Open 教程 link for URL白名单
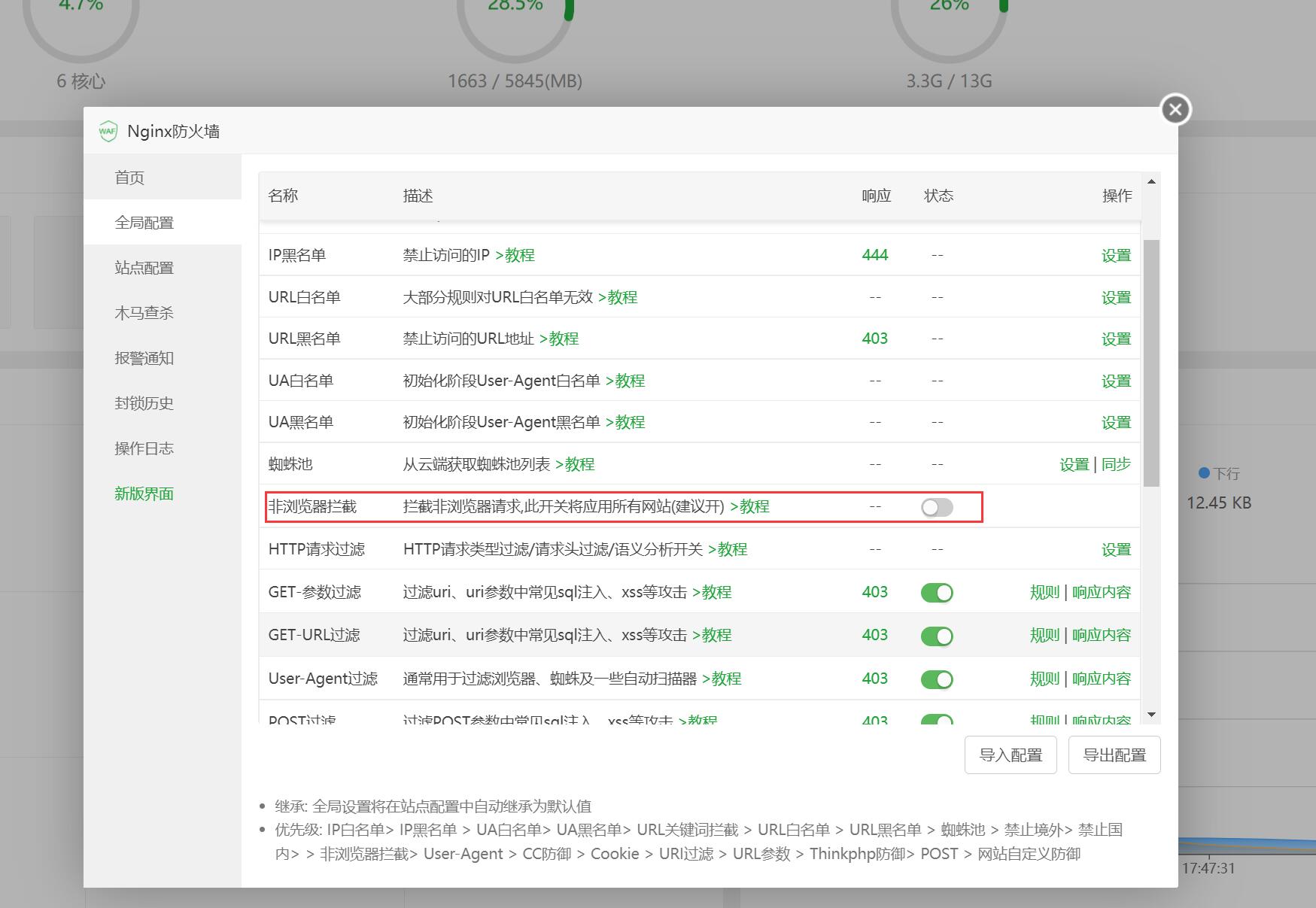This screenshot has height=908, width=1316. point(618,298)
